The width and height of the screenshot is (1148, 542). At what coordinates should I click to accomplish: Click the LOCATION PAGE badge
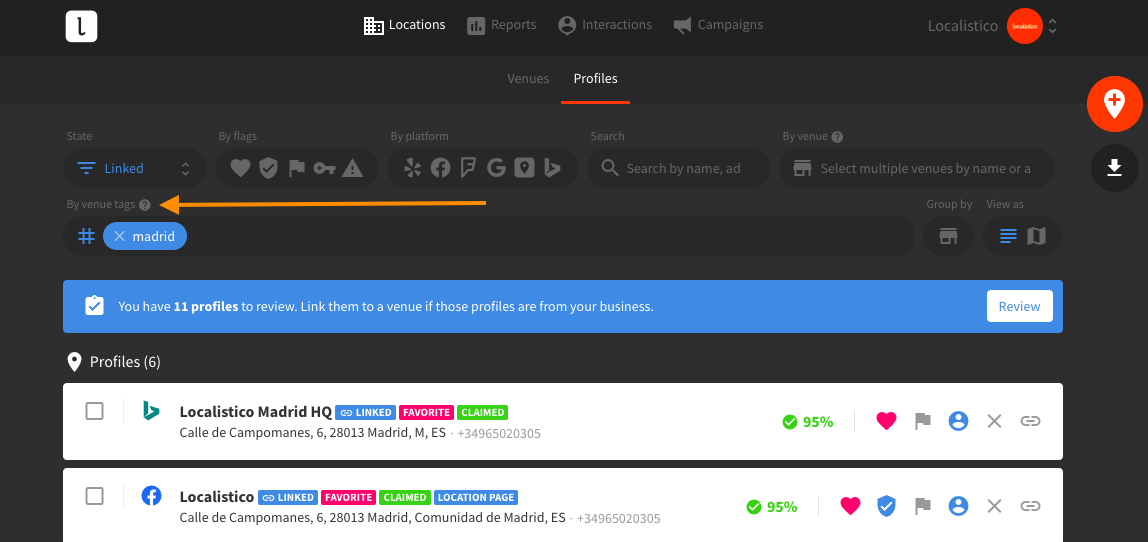[x=476, y=497]
